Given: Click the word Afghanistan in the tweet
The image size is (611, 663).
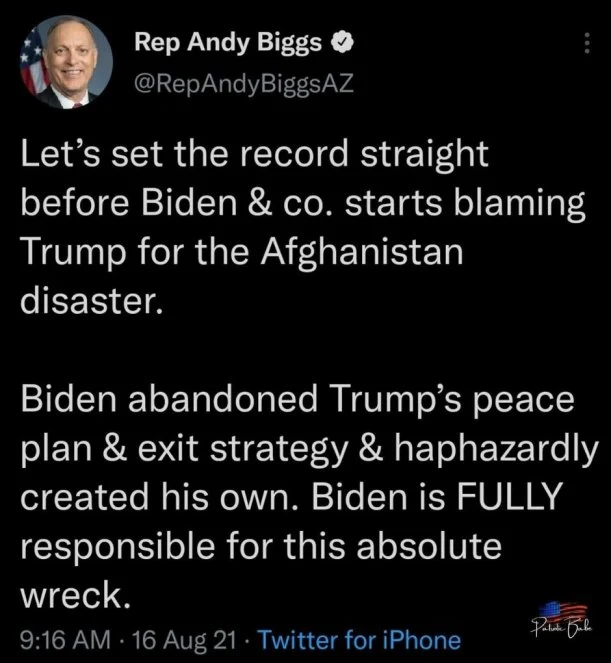Looking at the screenshot, I should click(362, 253).
